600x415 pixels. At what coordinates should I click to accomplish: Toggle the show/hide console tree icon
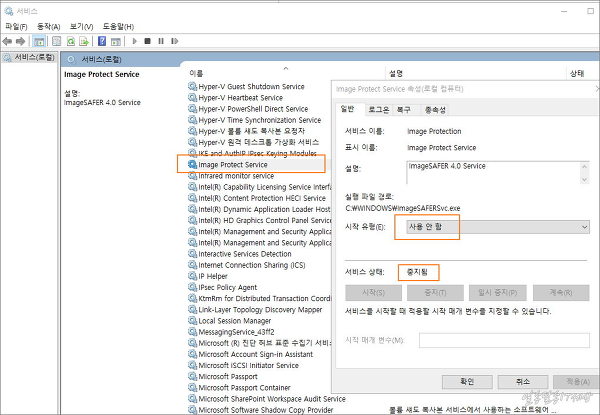click(40, 41)
